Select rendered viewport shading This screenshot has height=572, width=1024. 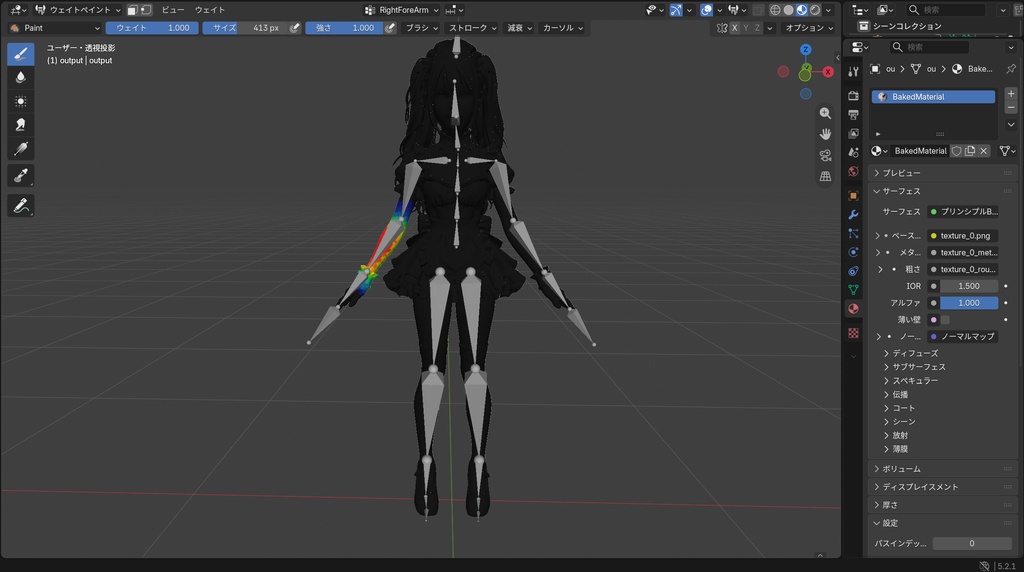pyautogui.click(x=814, y=10)
